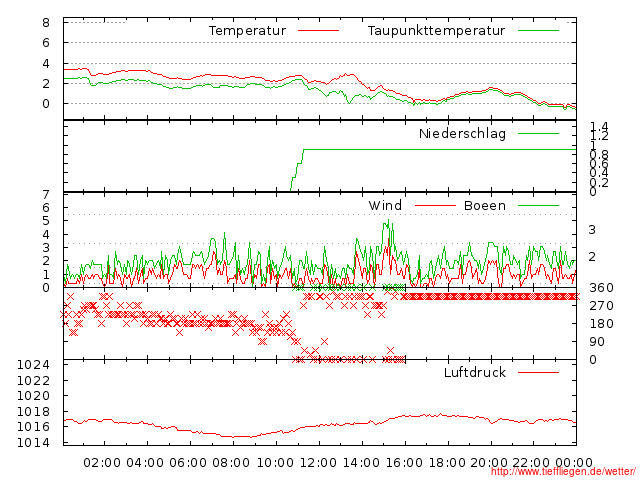Click the 06:00 time axis label
The image size is (640, 480).
[x=188, y=462]
